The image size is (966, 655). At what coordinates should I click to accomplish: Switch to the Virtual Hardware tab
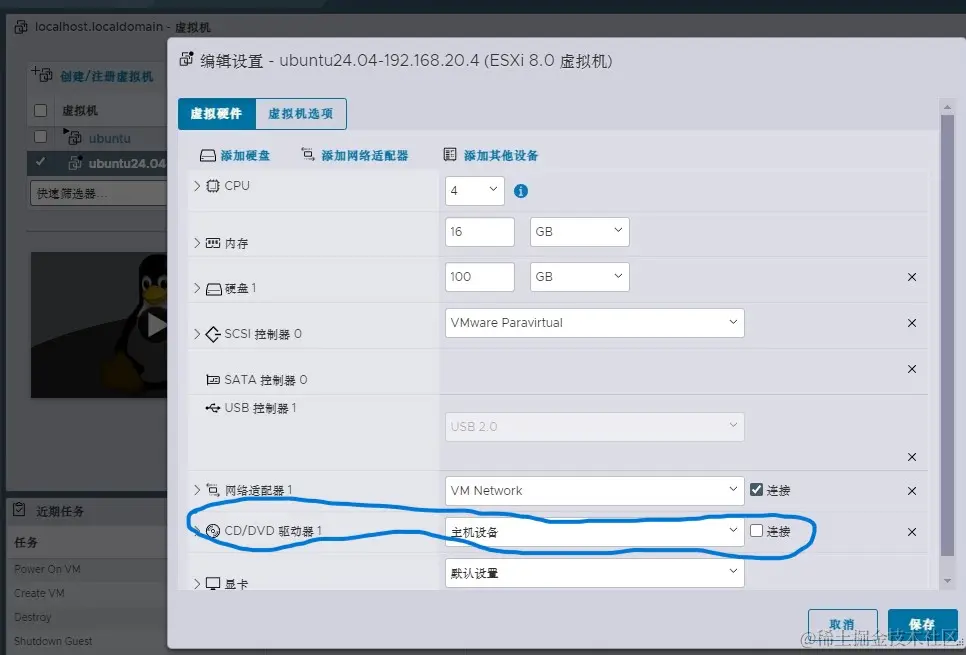coord(216,114)
